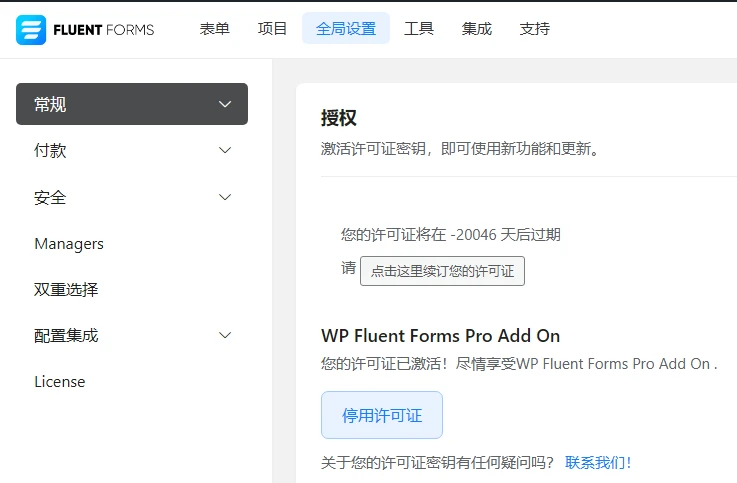Expand the 安全 section chevron
The height and width of the screenshot is (483, 737).
point(225,197)
